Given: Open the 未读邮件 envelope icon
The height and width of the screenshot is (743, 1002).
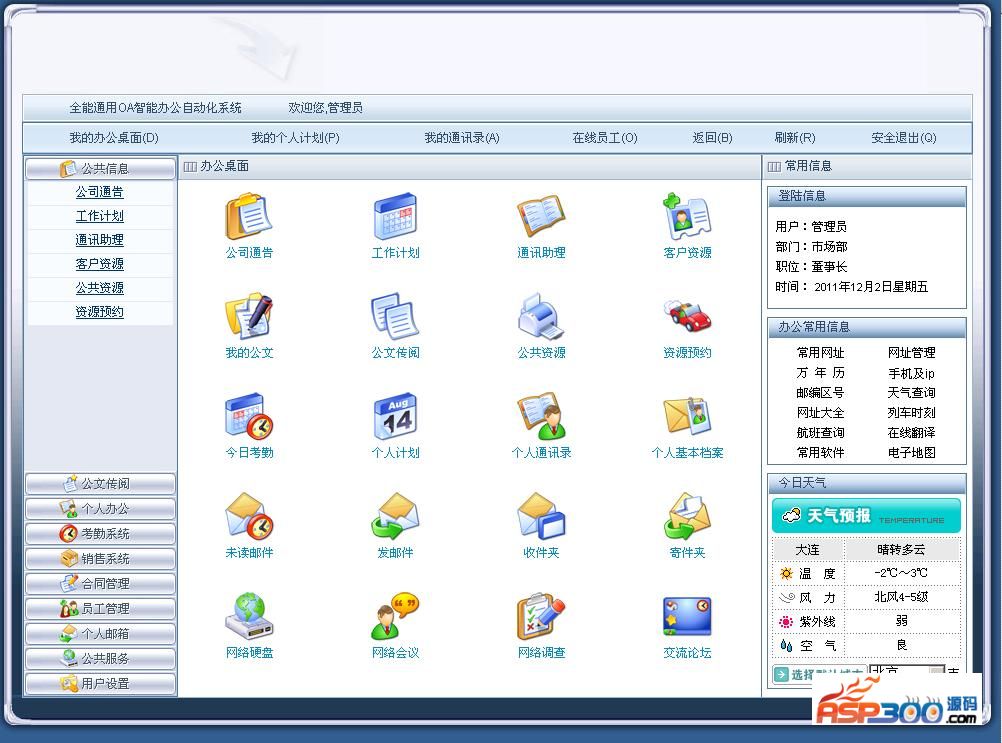Looking at the screenshot, I should click(248, 516).
